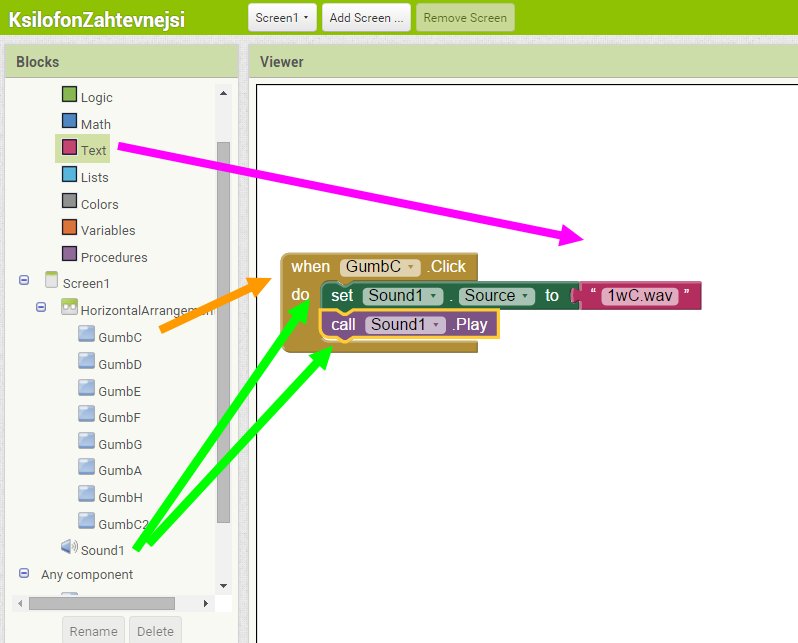Open GumbC dropdown in Click event block
The height and width of the screenshot is (643, 798).
click(x=411, y=267)
